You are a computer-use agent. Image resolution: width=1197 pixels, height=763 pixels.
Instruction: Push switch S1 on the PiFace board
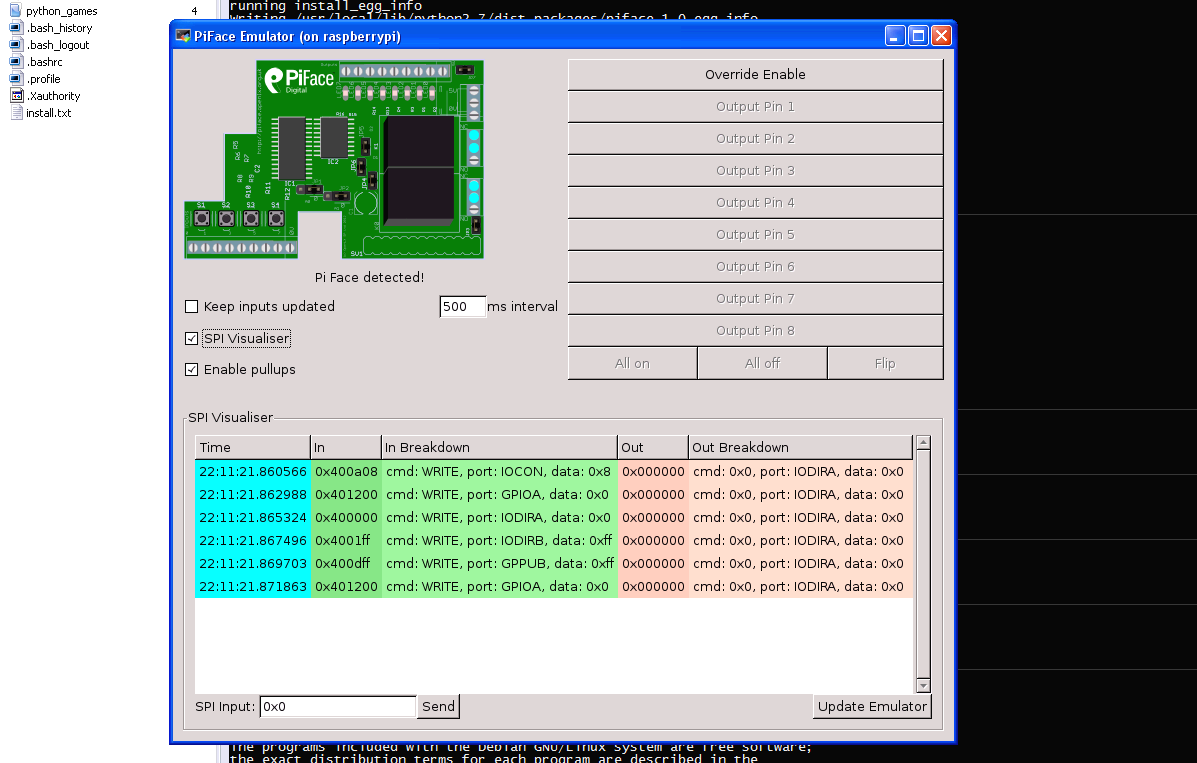(x=202, y=218)
